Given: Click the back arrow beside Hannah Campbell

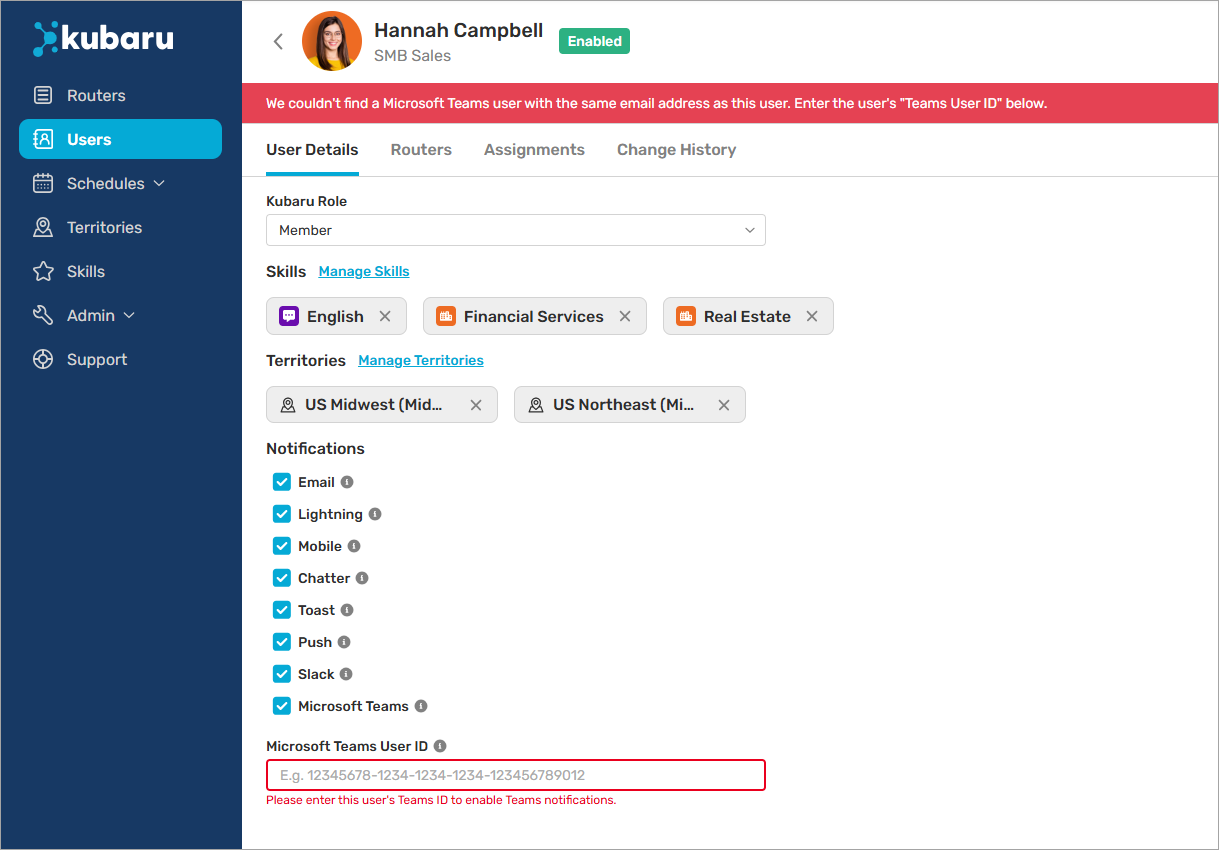Looking at the screenshot, I should coord(278,41).
